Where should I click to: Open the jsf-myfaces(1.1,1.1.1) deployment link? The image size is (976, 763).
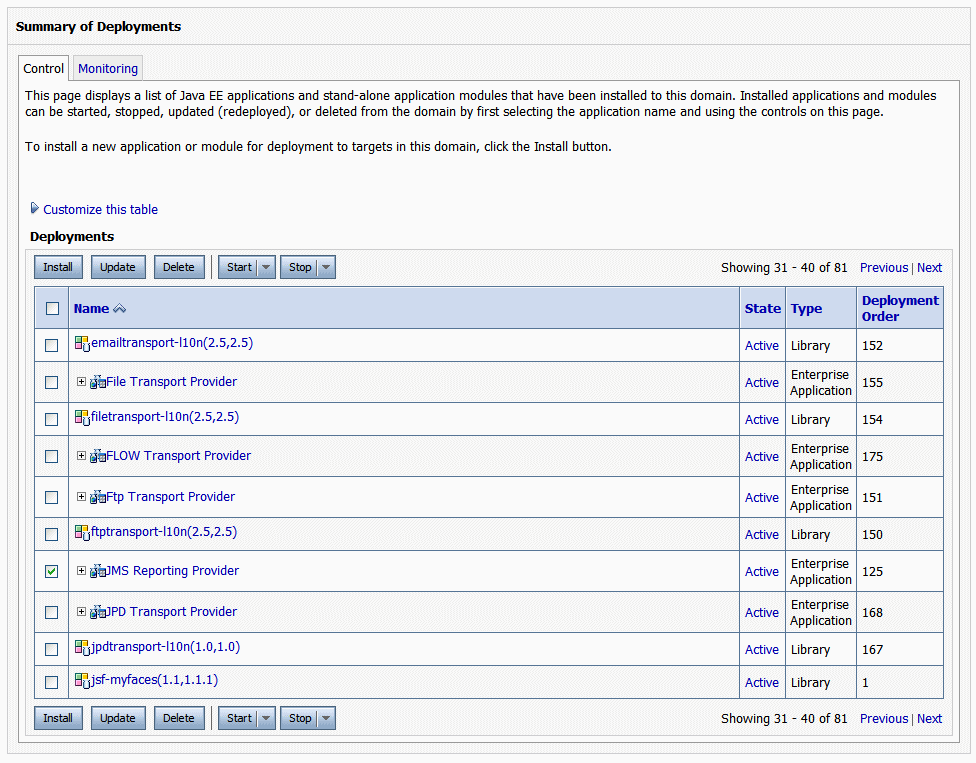point(154,680)
